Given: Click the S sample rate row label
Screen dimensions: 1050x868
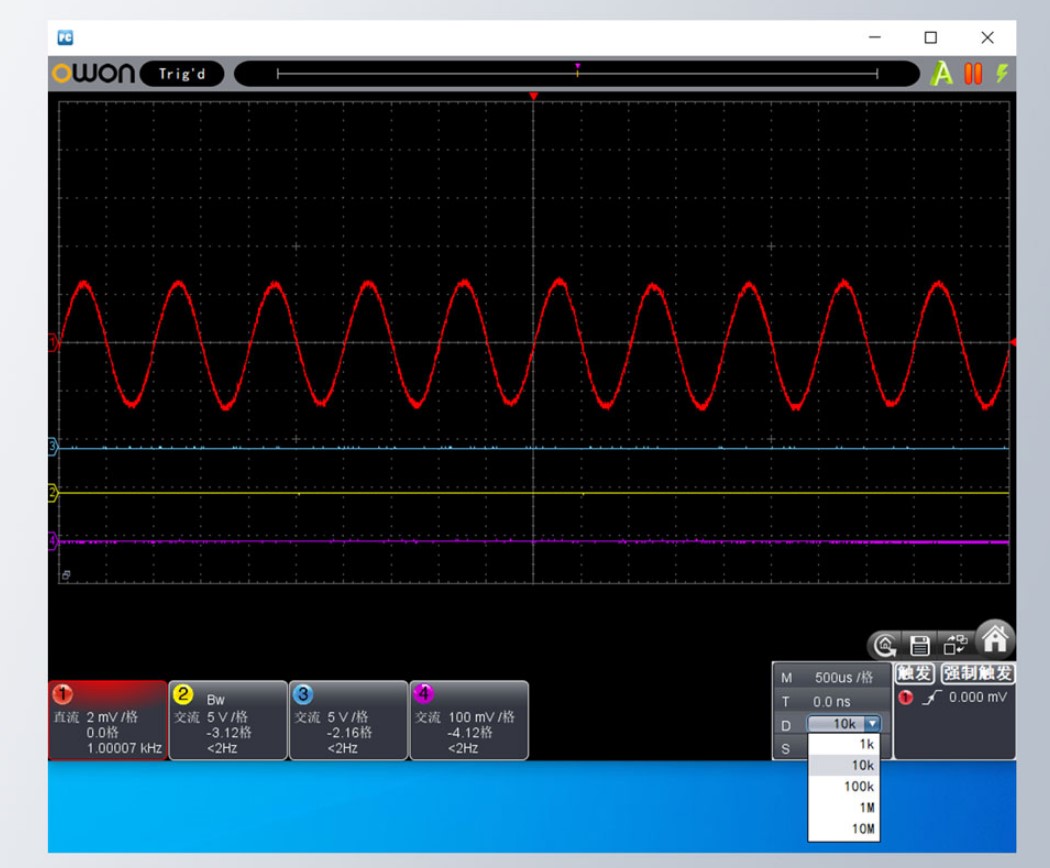Looking at the screenshot, I should point(785,749).
